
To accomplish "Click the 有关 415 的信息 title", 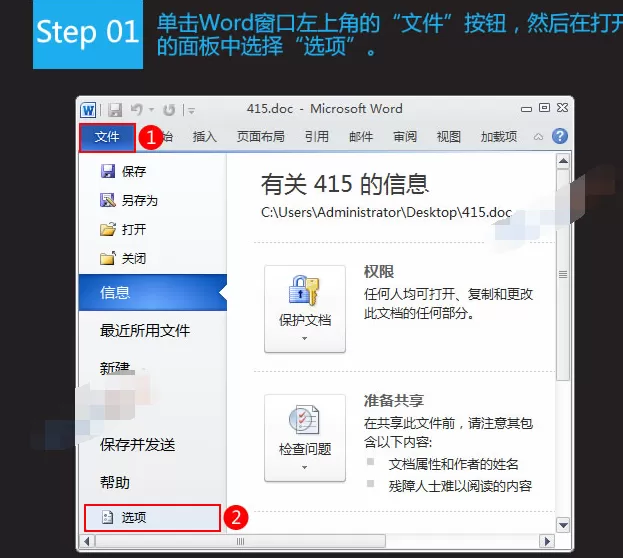I will point(345,184).
